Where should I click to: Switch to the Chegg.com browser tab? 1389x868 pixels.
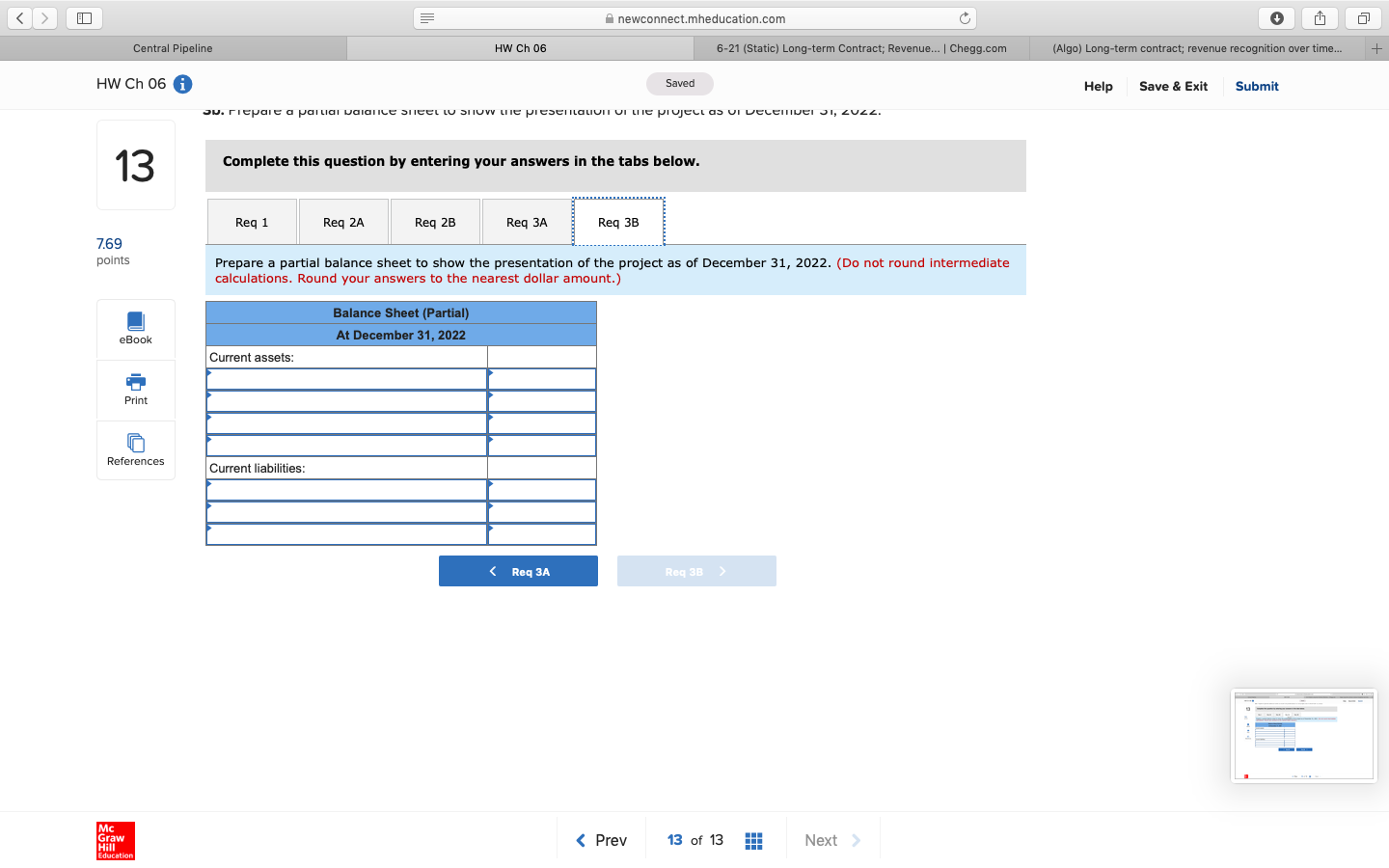[x=859, y=47]
